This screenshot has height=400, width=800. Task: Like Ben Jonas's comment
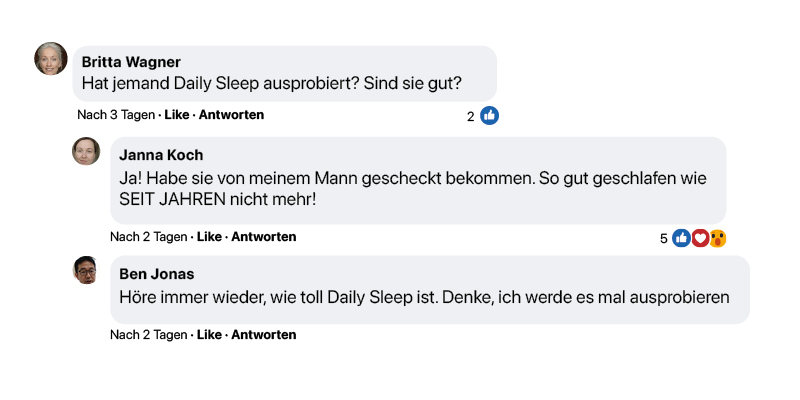click(x=209, y=335)
